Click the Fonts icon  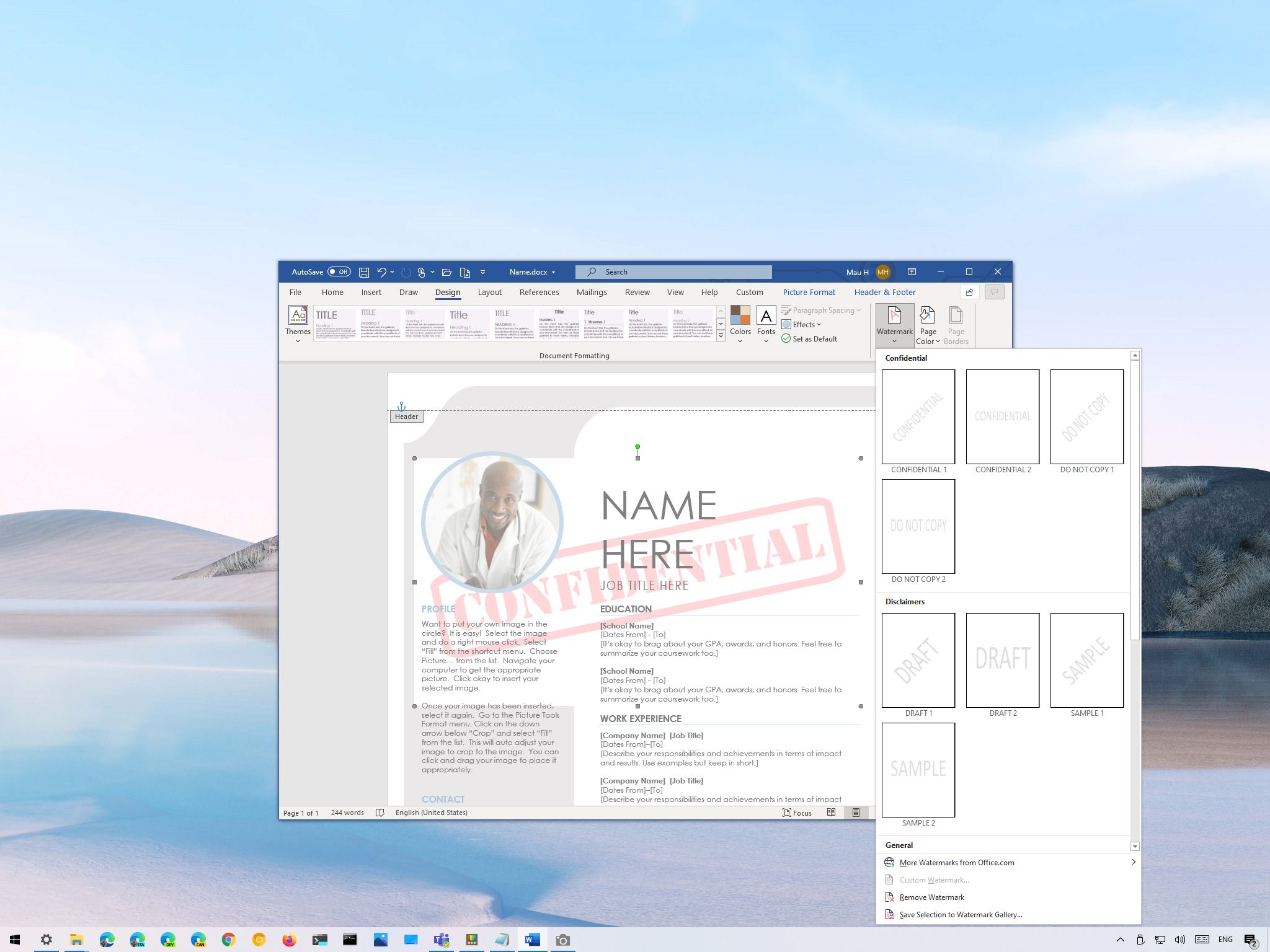[765, 322]
